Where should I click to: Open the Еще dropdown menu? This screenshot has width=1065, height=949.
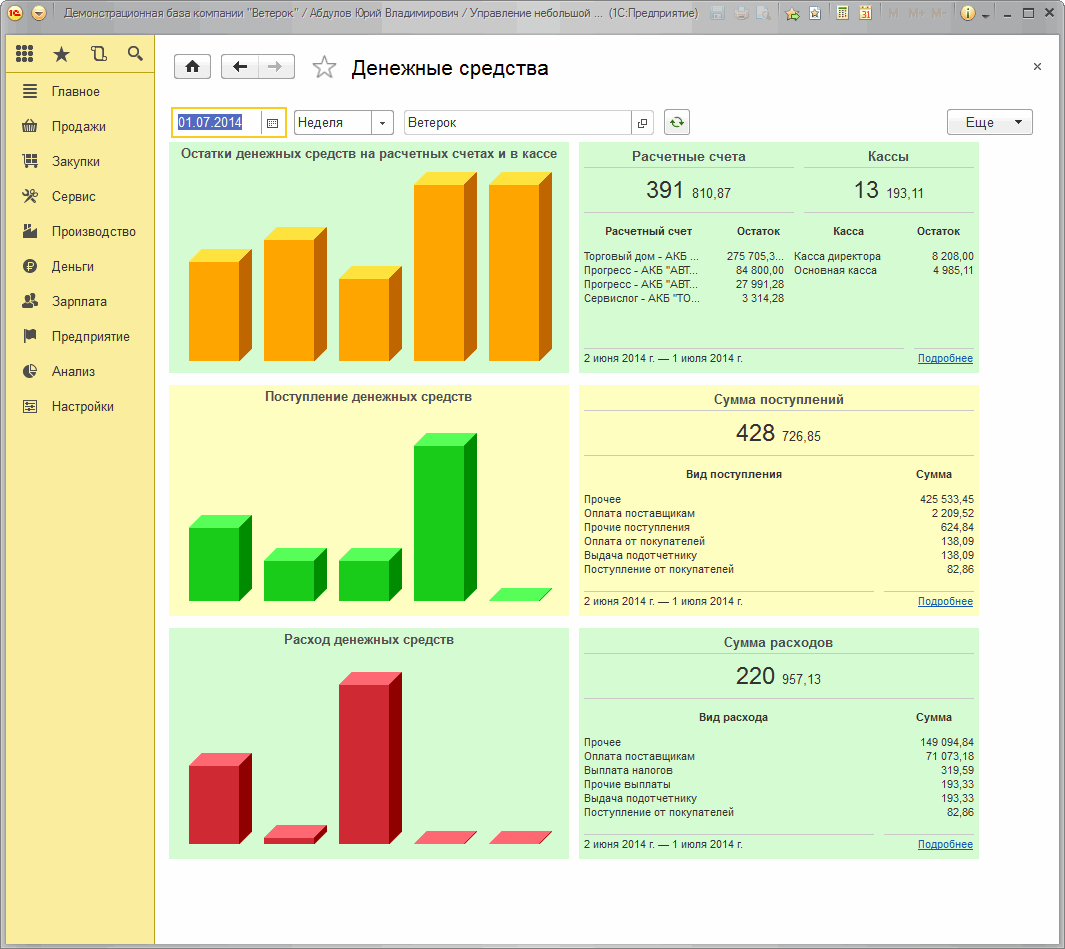pyautogui.click(x=990, y=122)
